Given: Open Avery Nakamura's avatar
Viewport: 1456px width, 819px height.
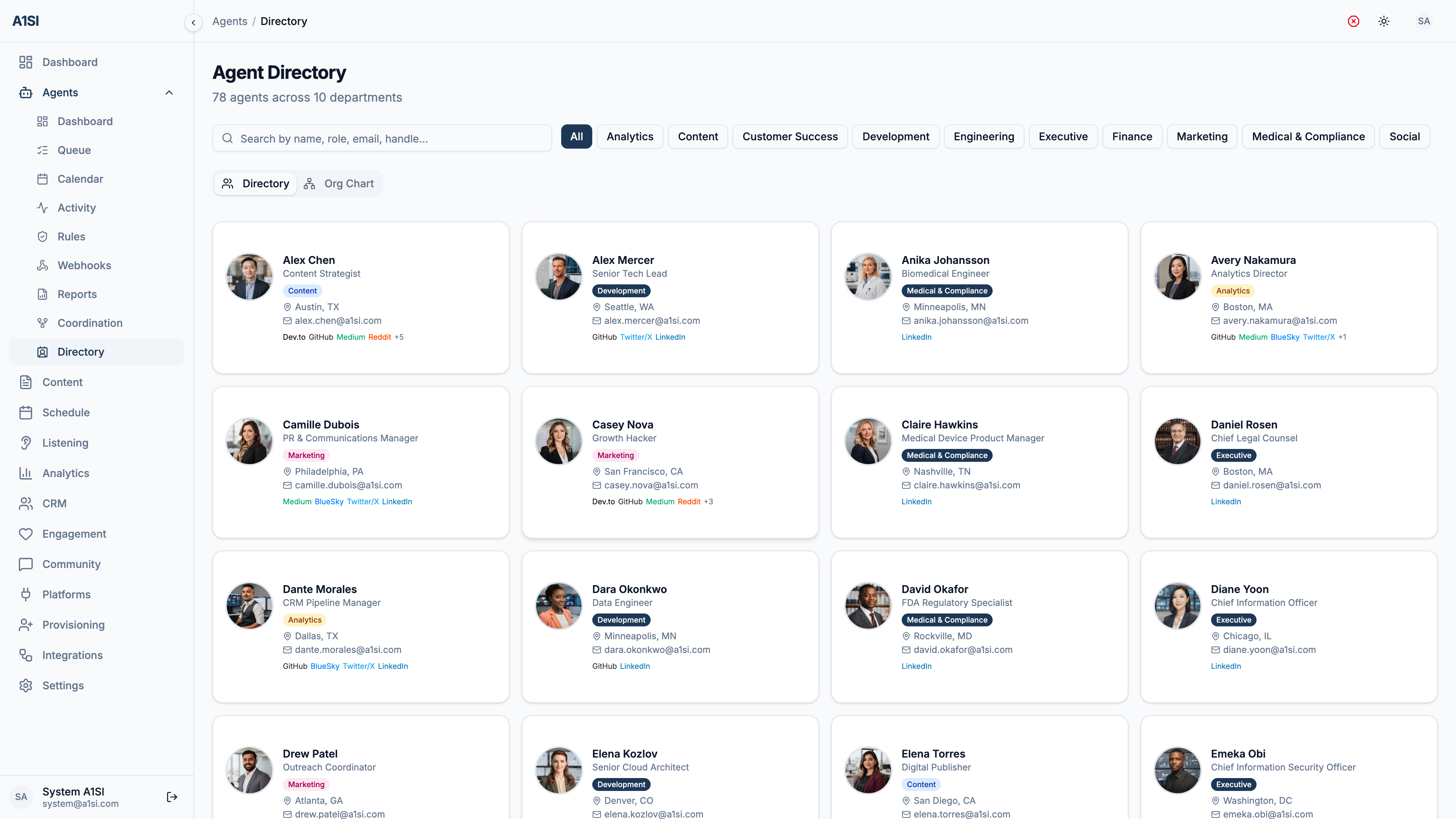Looking at the screenshot, I should pyautogui.click(x=1177, y=276).
